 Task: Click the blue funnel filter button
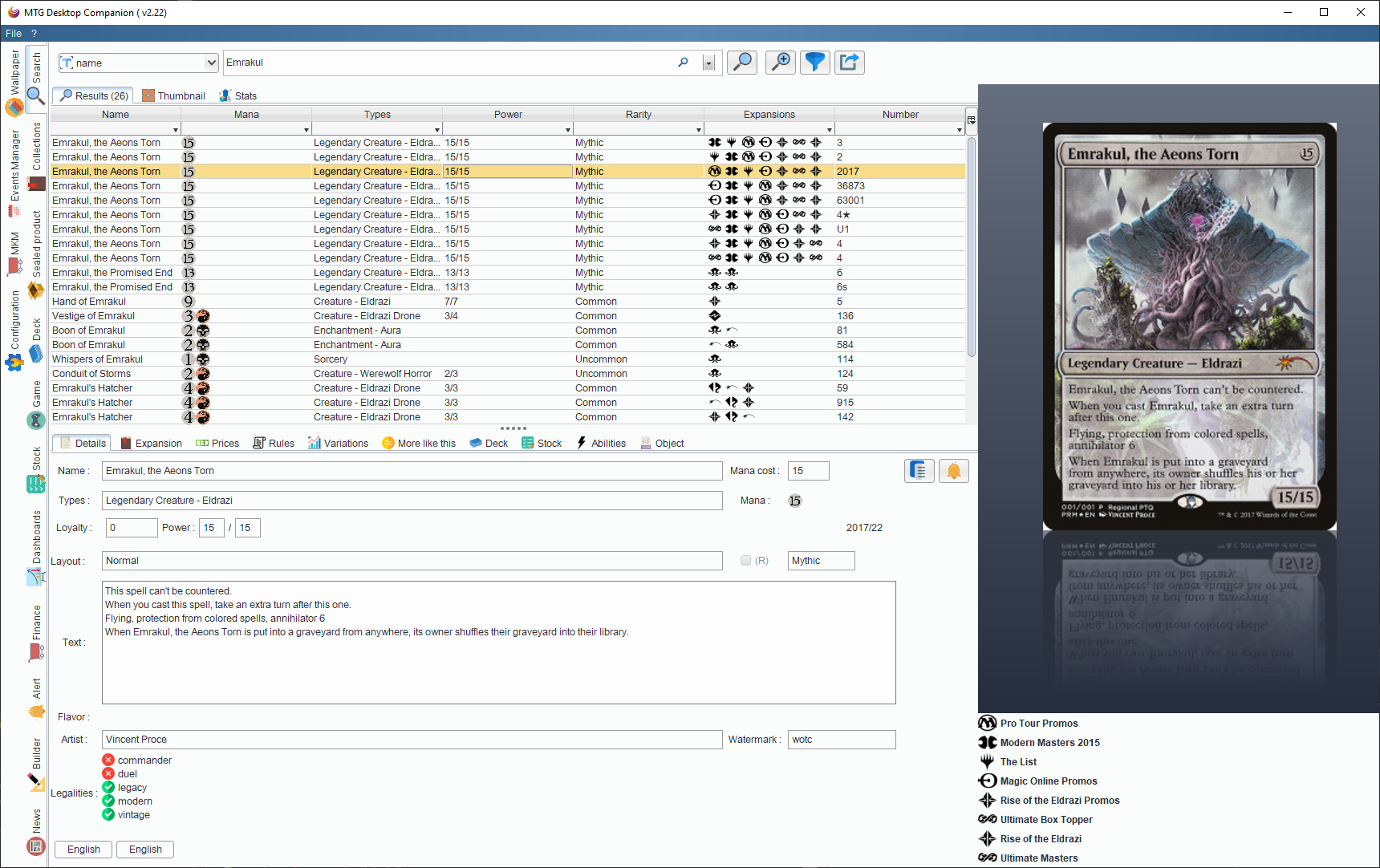[815, 63]
